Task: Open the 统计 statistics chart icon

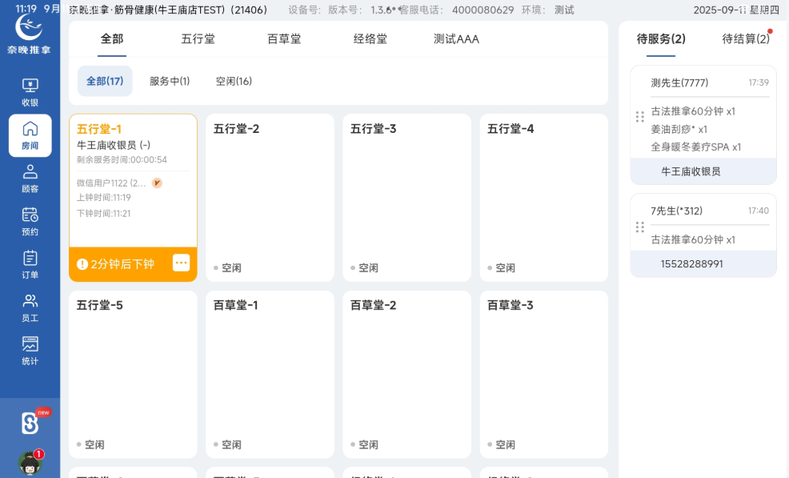Action: tap(30, 350)
